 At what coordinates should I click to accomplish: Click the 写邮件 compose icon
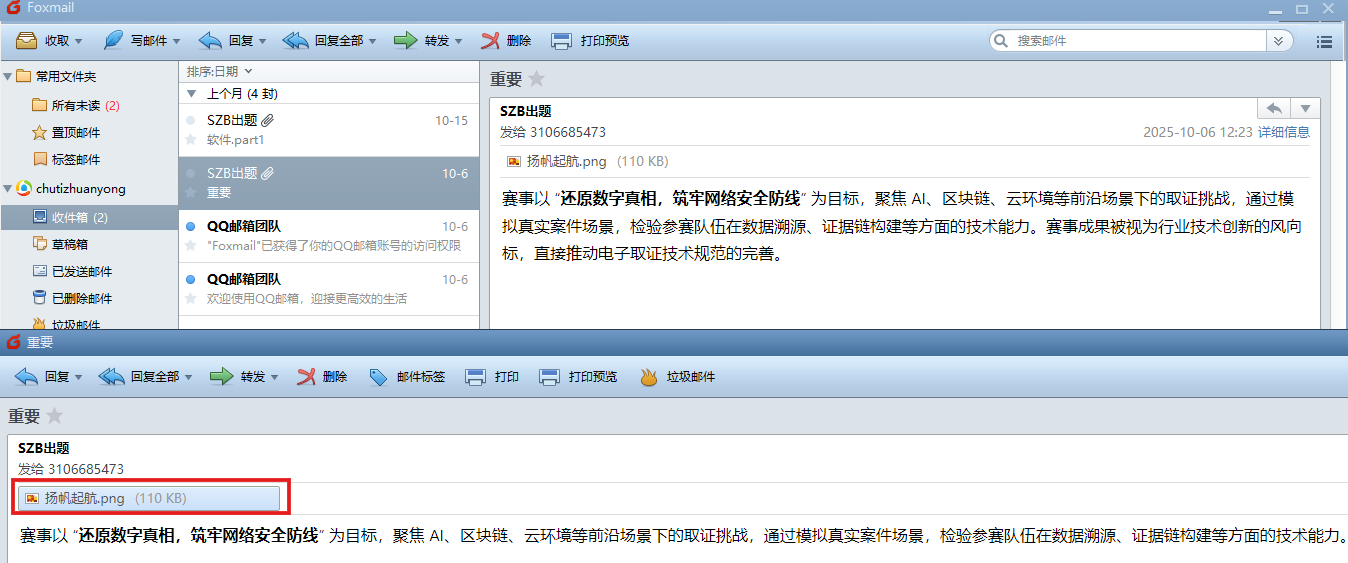pos(114,41)
